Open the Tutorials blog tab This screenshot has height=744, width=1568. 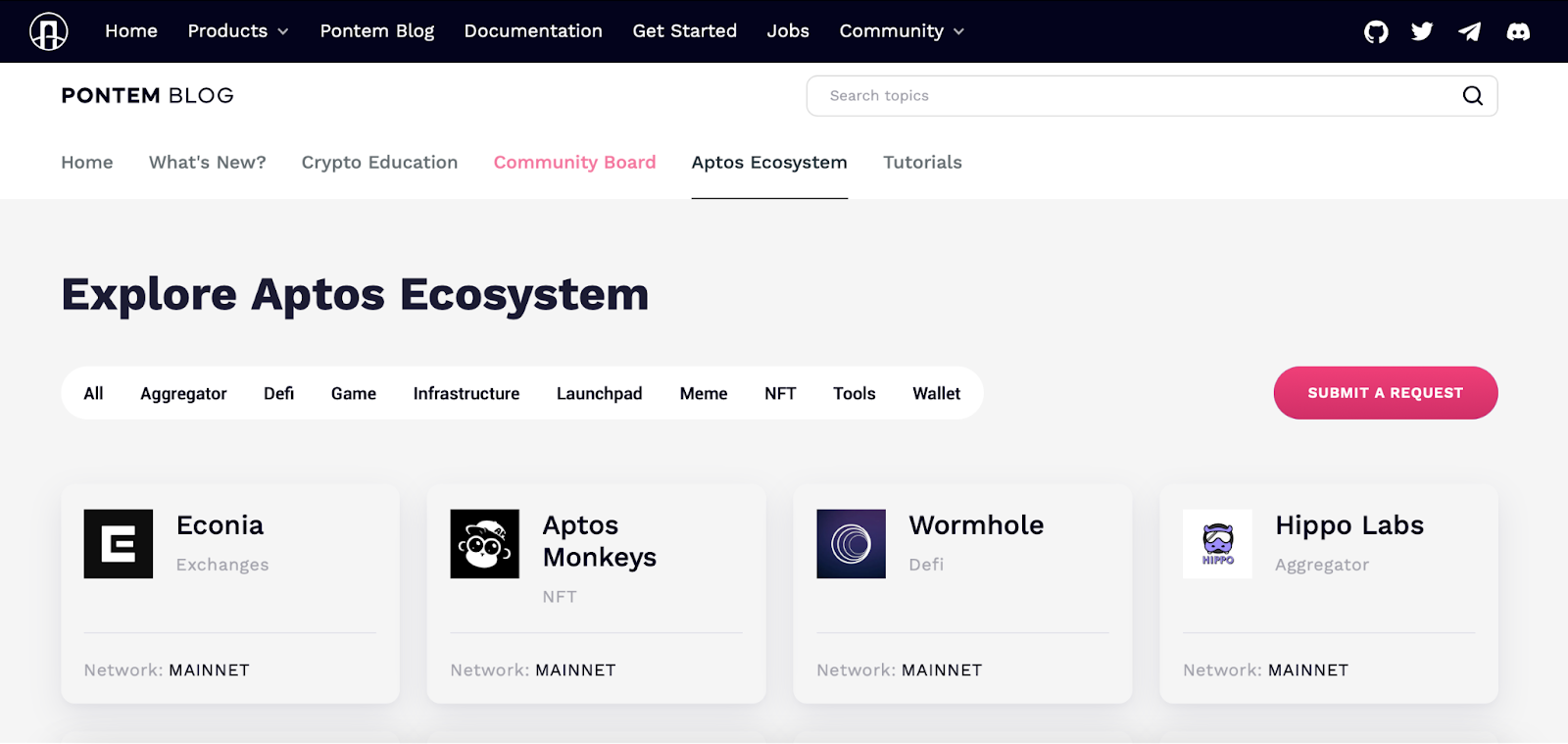(x=922, y=163)
